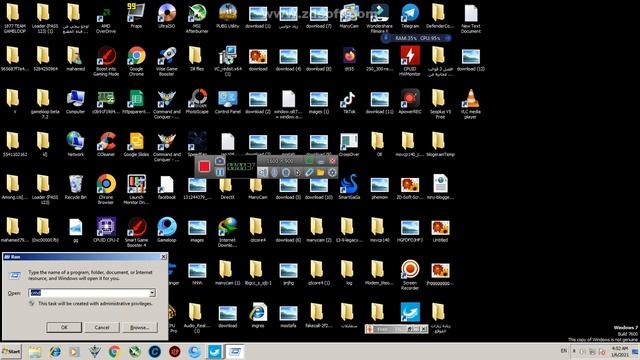
Task: Cancel the Run dialog
Action: [x=102, y=327]
